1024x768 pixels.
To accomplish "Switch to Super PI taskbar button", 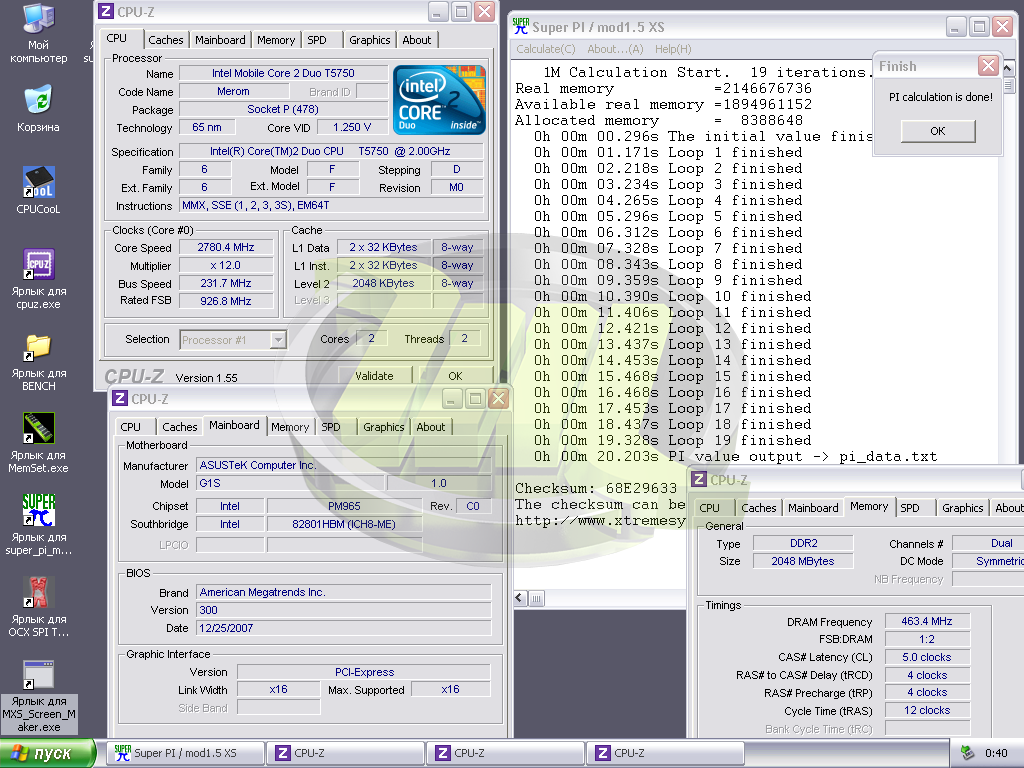I will 186,754.
